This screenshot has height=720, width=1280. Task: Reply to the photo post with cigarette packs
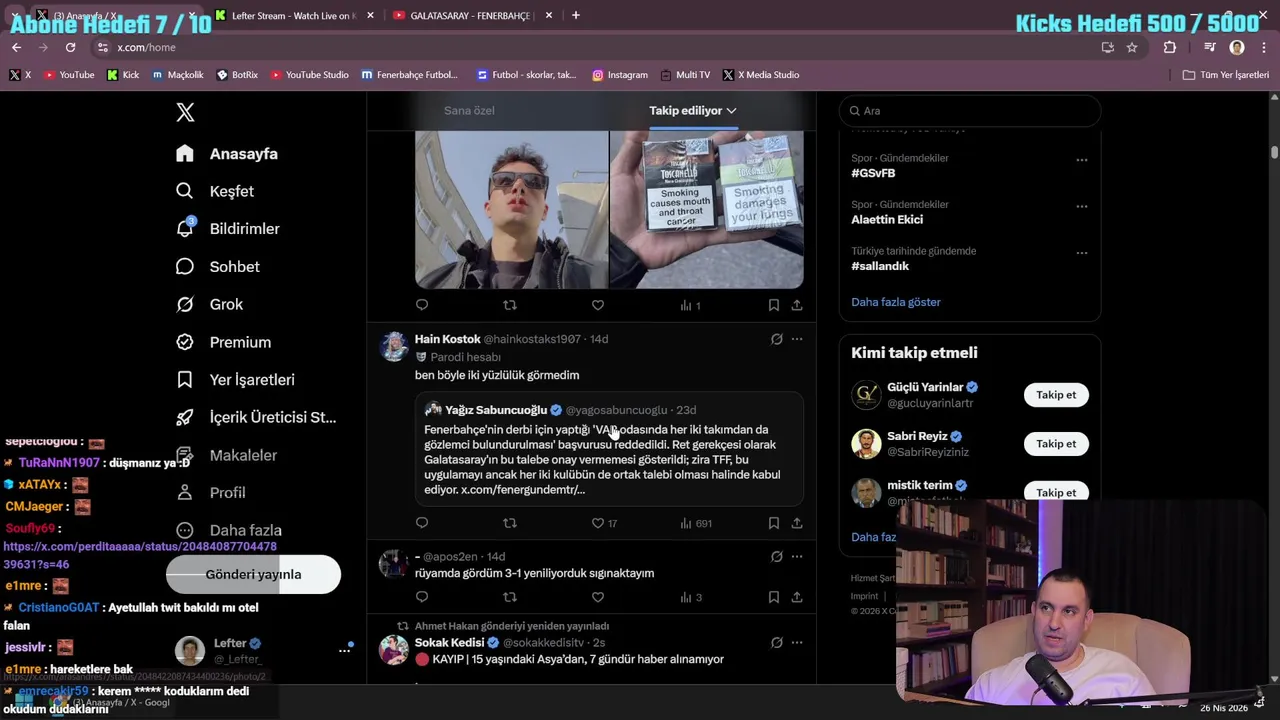point(422,305)
